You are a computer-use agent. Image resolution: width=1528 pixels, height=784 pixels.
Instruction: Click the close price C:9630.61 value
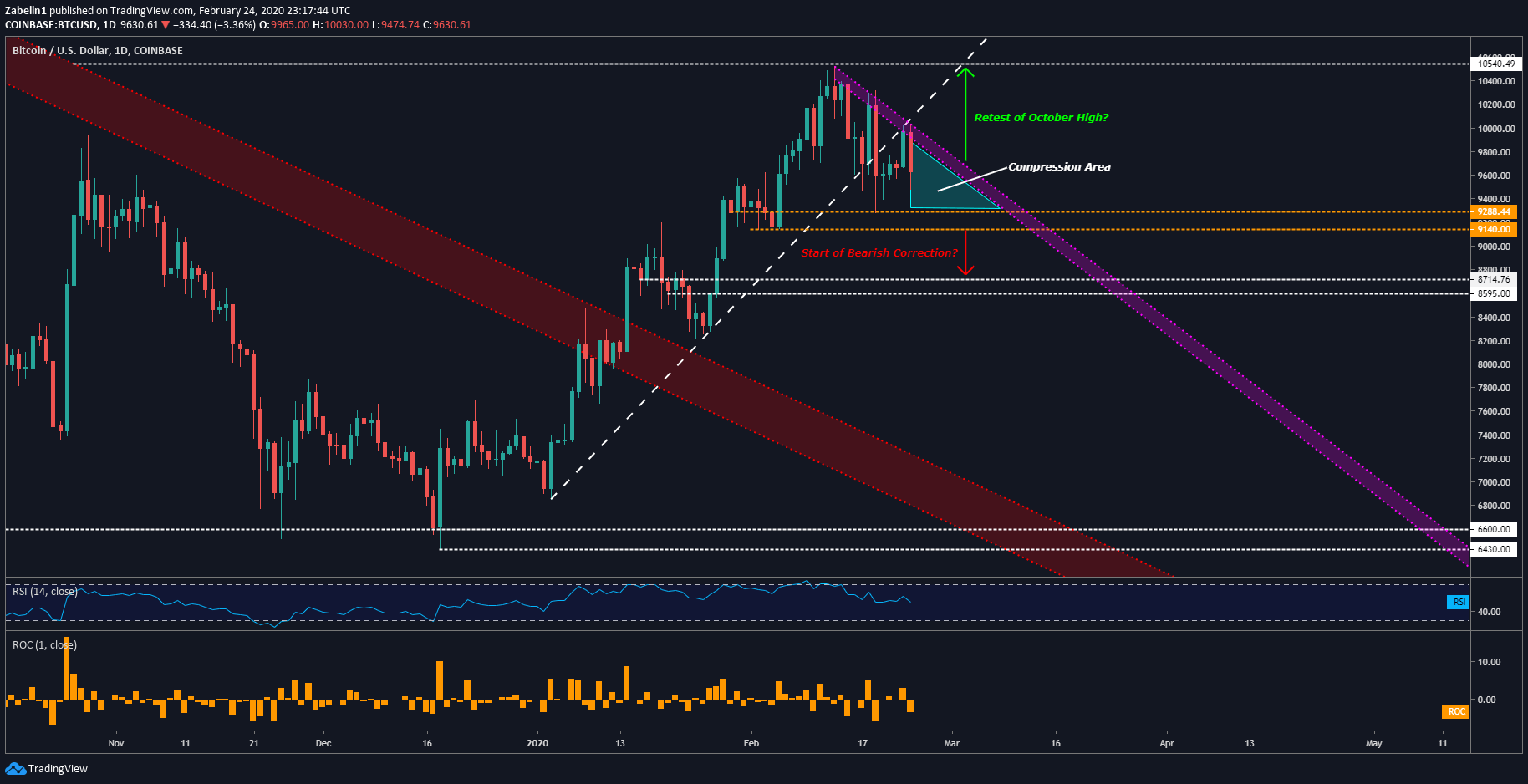[447, 25]
